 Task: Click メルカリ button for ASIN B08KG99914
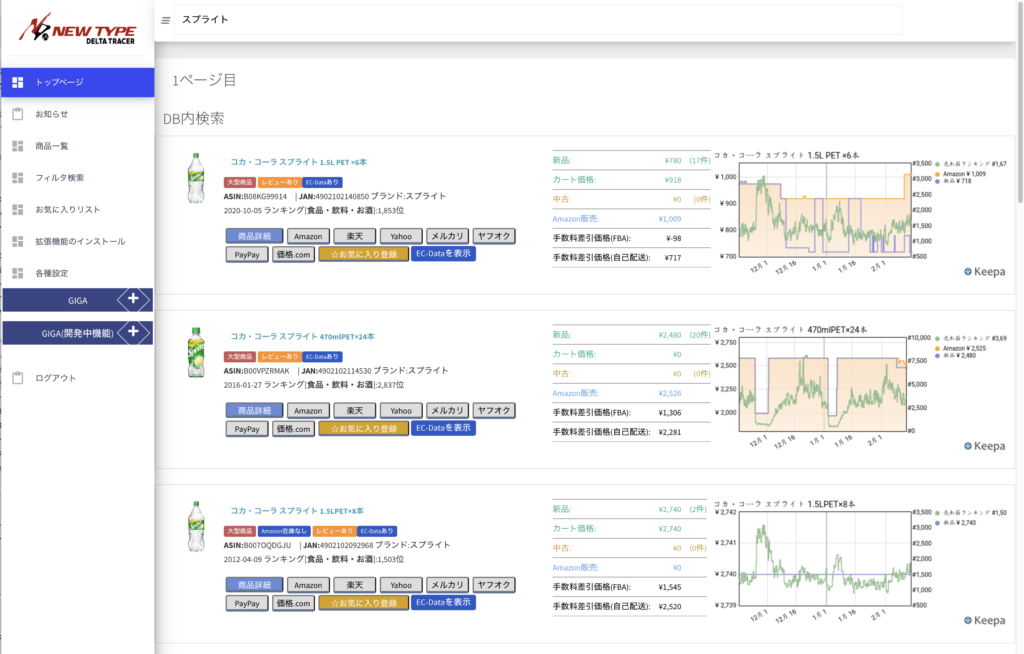point(447,236)
